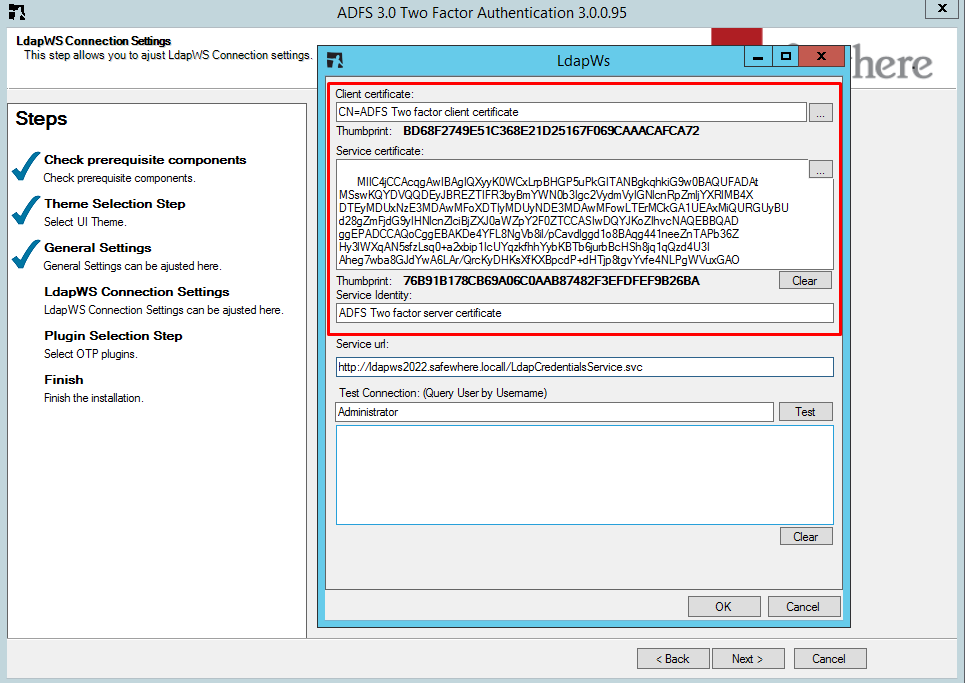Viewport: 965px width, 683px height.
Task: Close the ADFS installer window
Action: [x=942, y=9]
